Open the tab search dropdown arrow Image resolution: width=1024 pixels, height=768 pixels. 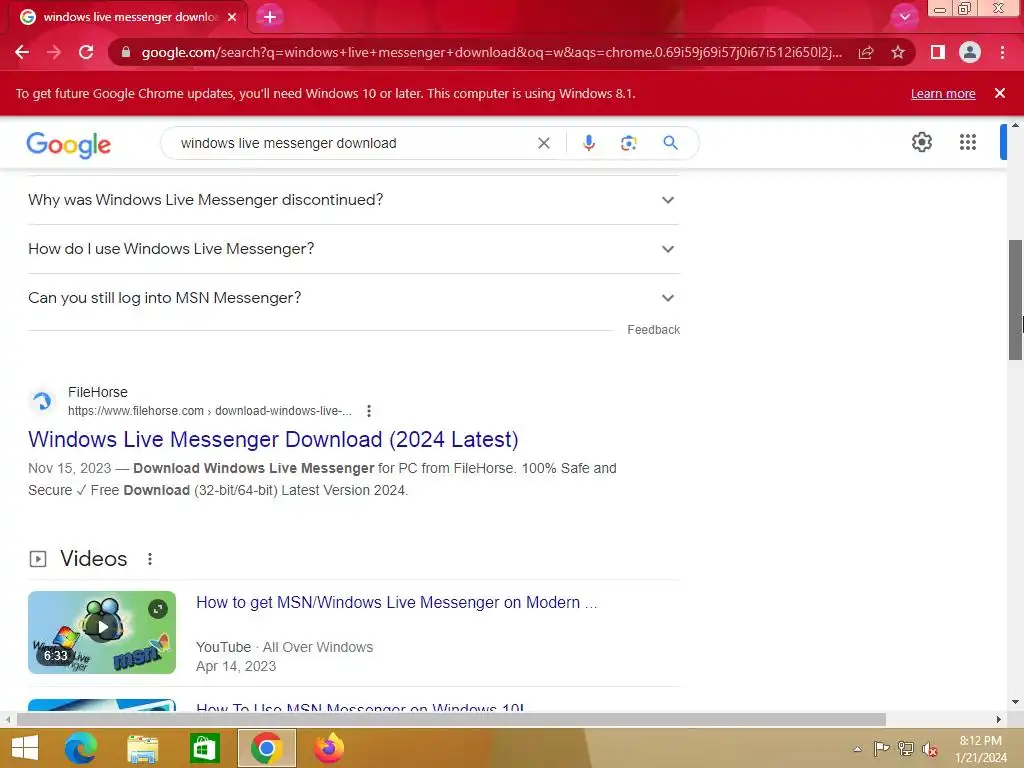[904, 17]
